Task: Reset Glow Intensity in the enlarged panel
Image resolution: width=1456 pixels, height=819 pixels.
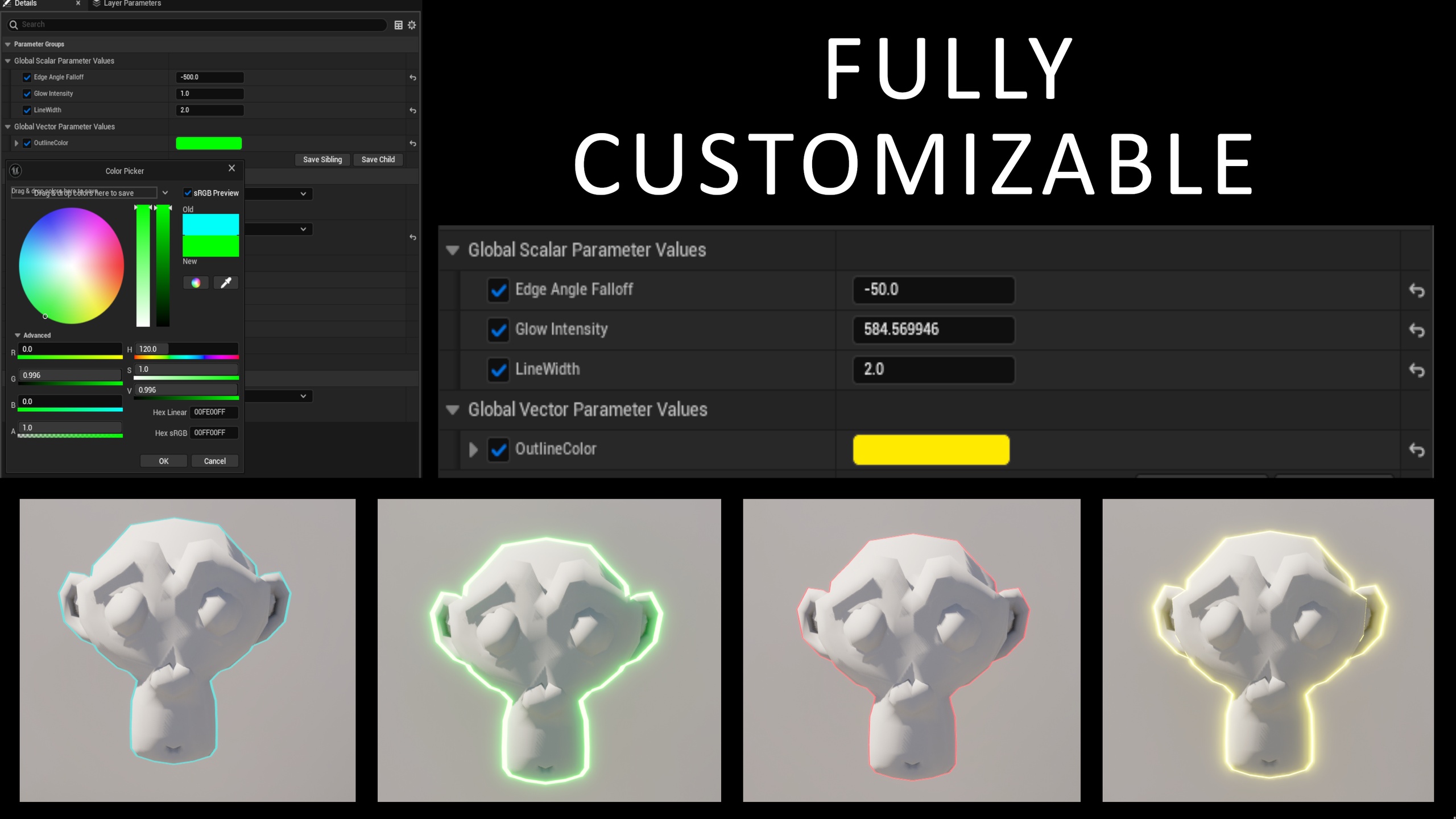Action: pos(1416,330)
